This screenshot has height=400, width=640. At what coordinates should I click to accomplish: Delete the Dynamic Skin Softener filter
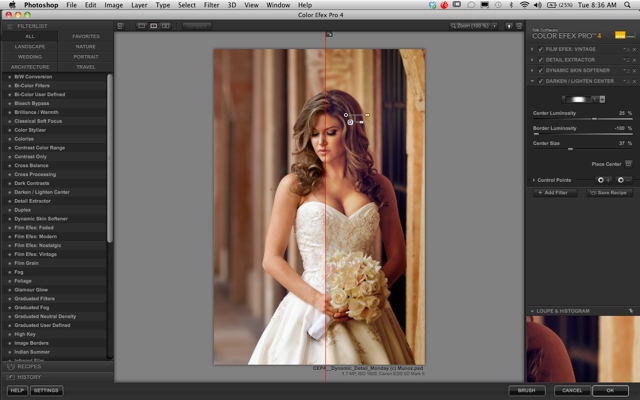[634, 71]
